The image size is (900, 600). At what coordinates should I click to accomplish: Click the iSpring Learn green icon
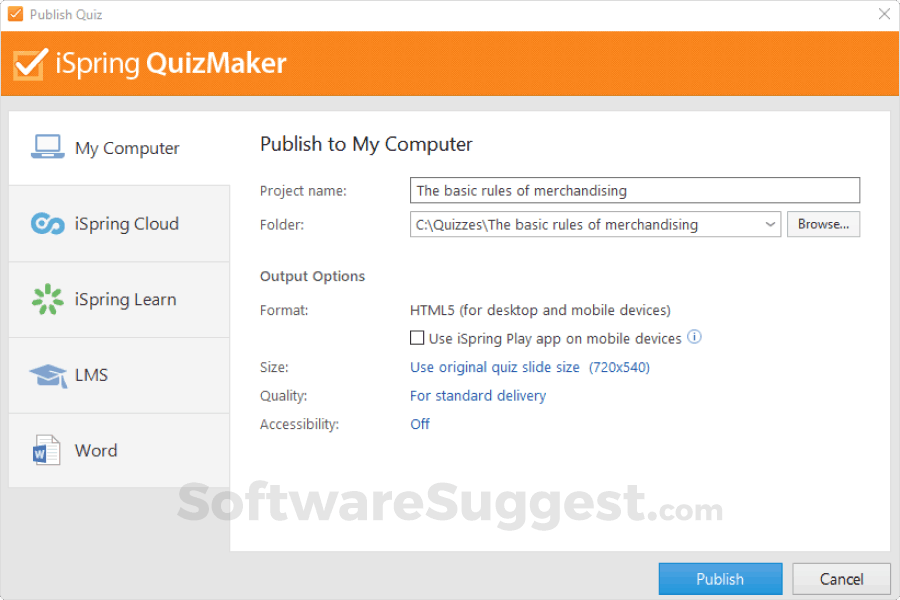(x=47, y=299)
